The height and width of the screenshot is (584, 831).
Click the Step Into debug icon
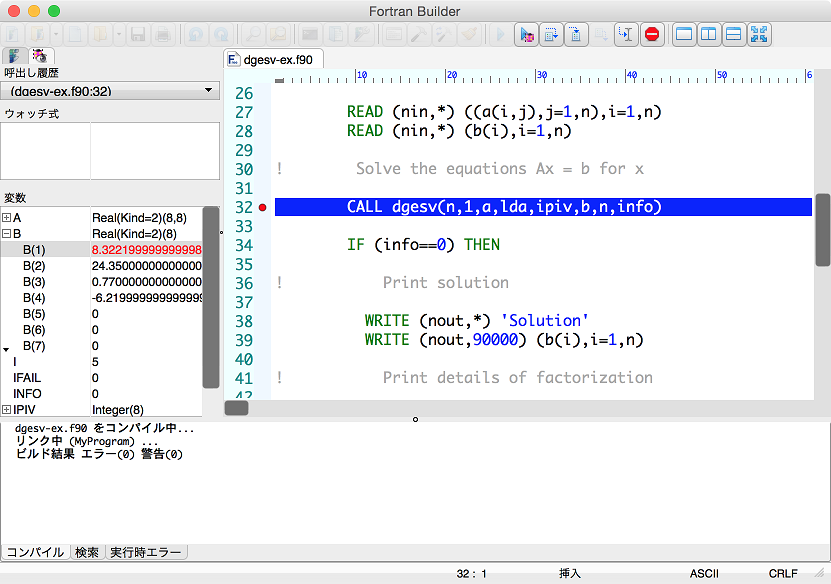point(576,35)
